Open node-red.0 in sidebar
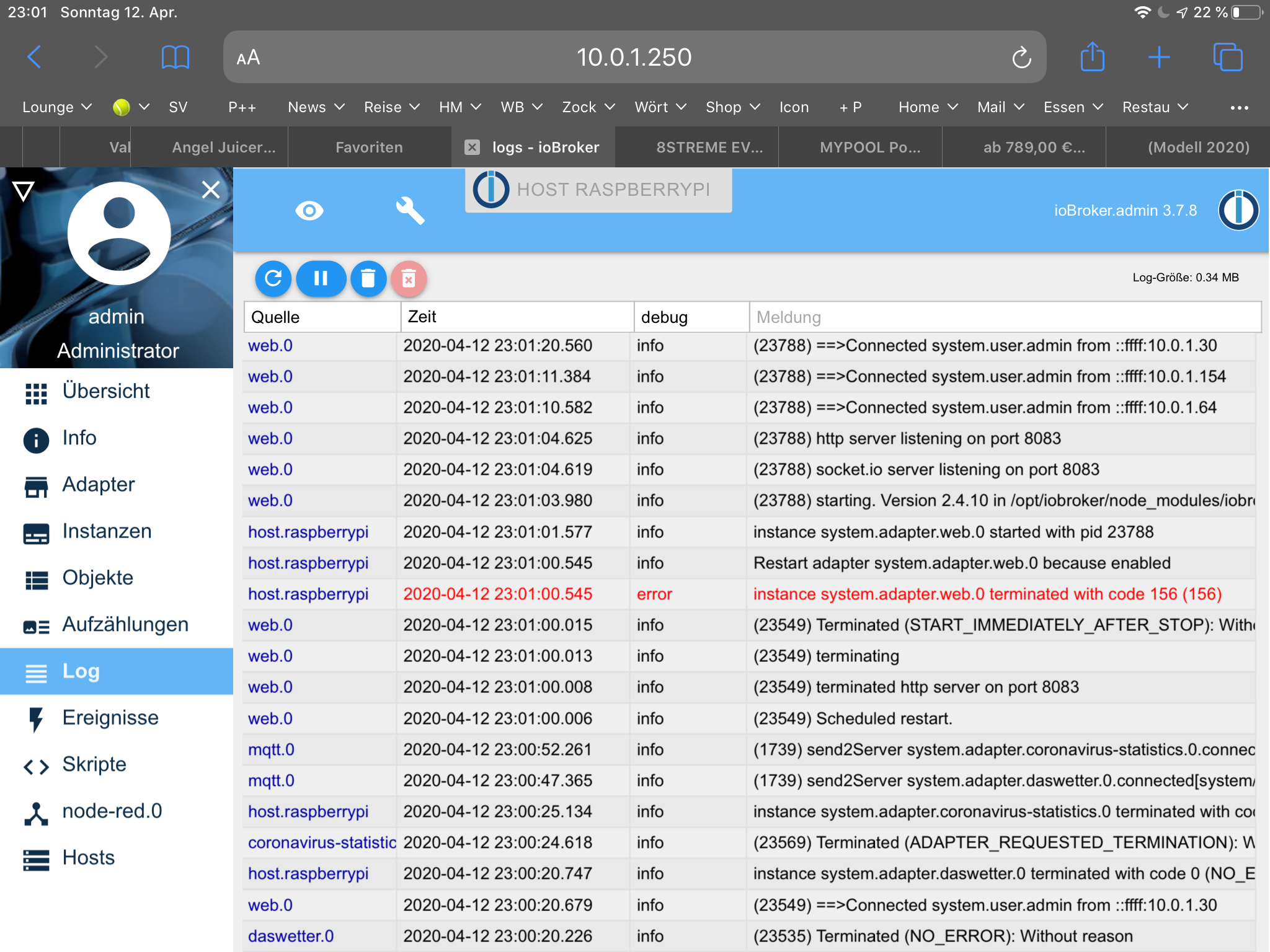The width and height of the screenshot is (1270, 952). 112,811
